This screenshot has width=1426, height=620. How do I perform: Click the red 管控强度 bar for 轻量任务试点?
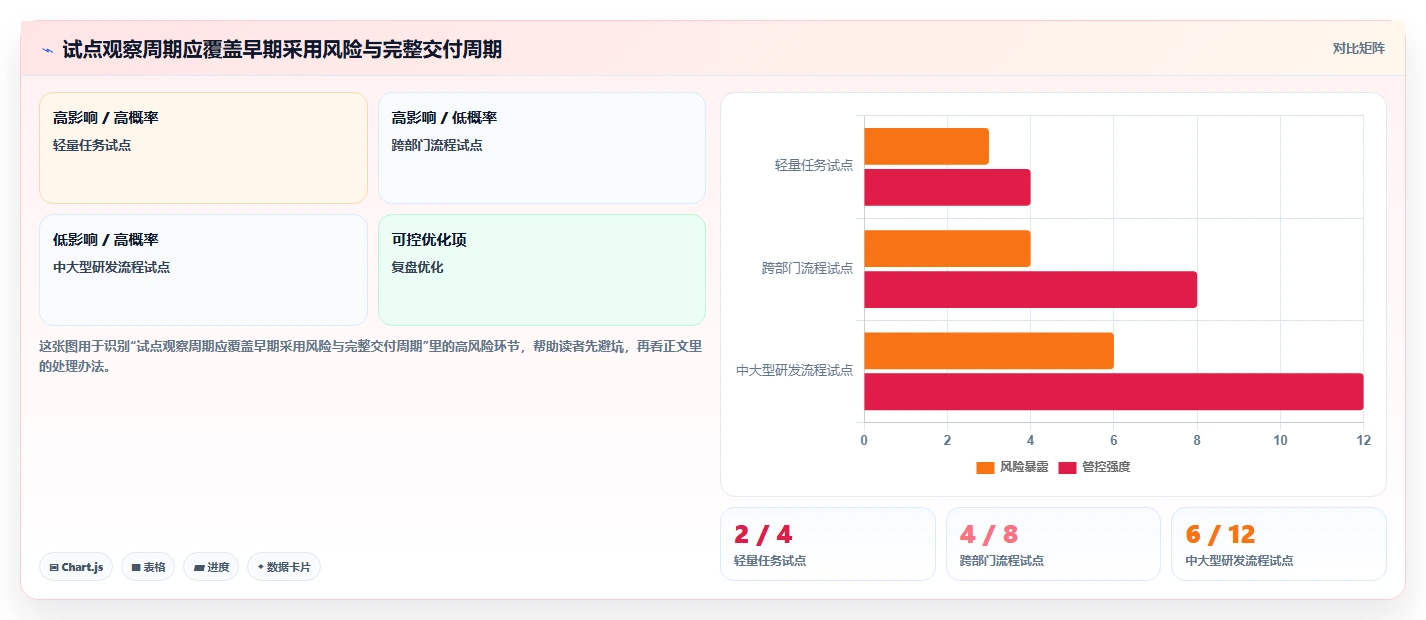tap(947, 188)
